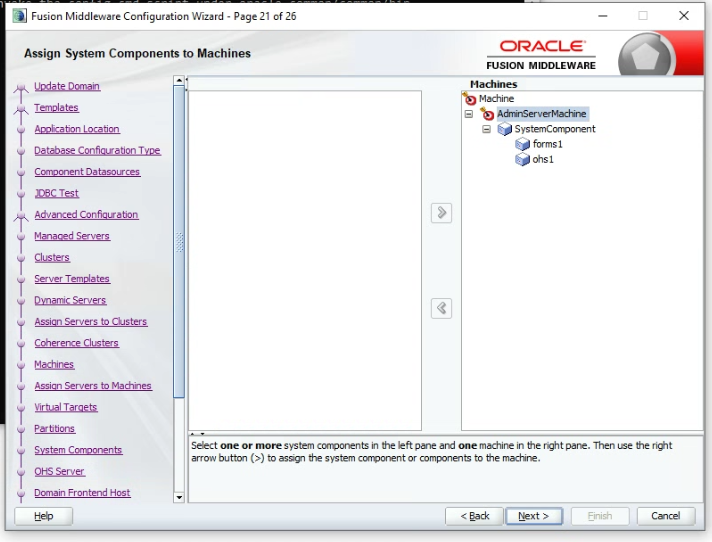This screenshot has height=542, width=712.
Task: Select the forms1 tree item
Action: point(547,144)
